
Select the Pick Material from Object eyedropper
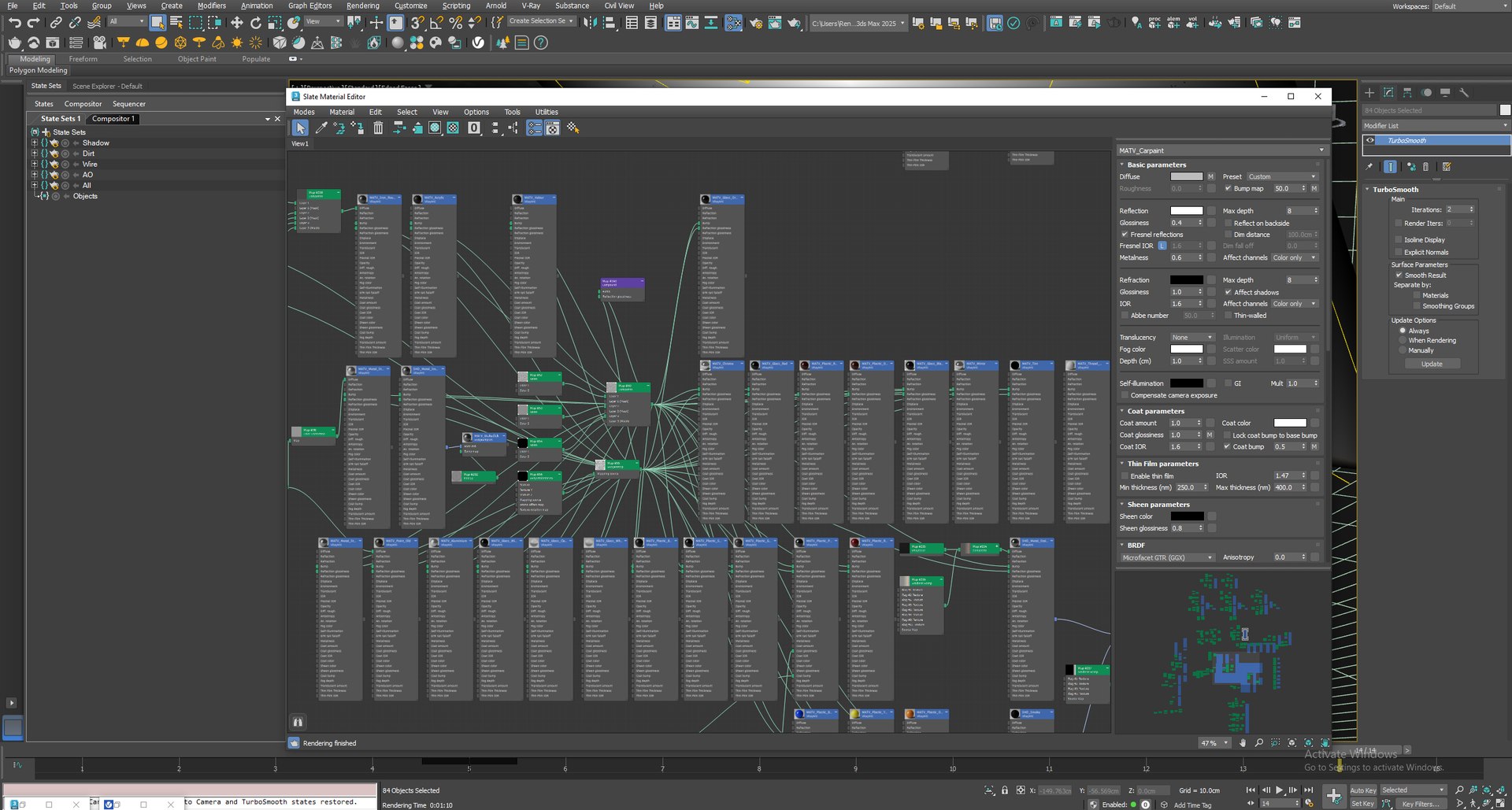click(321, 128)
